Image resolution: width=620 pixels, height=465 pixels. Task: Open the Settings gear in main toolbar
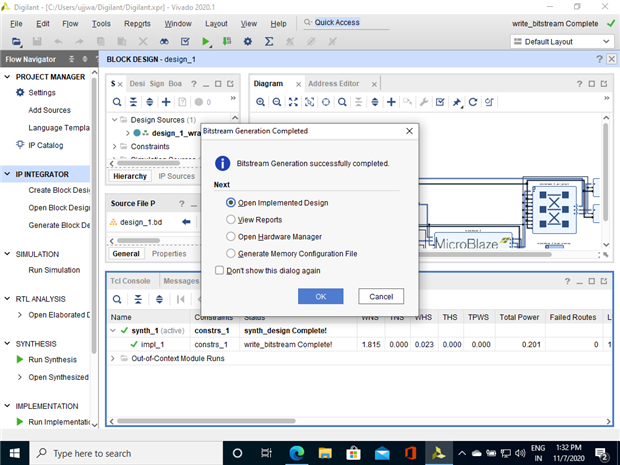click(x=248, y=42)
